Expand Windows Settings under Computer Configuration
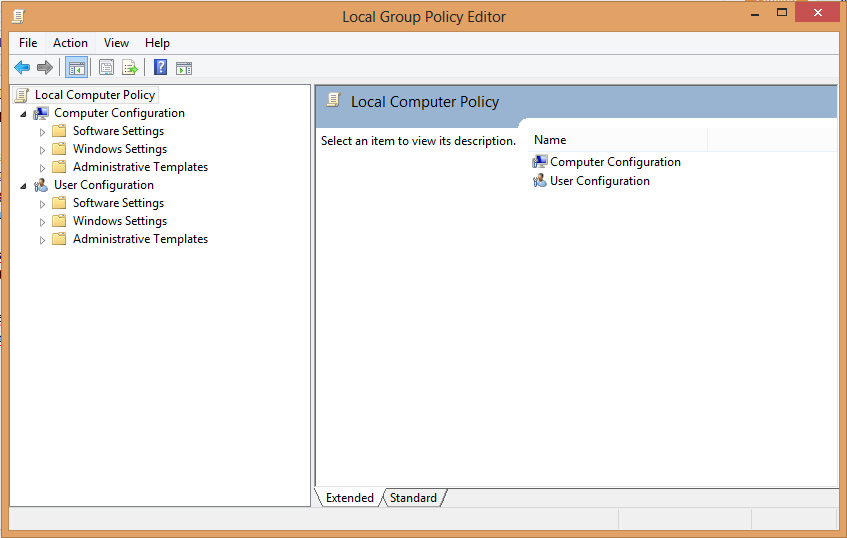Viewport: 847px width, 538px height. coord(42,150)
